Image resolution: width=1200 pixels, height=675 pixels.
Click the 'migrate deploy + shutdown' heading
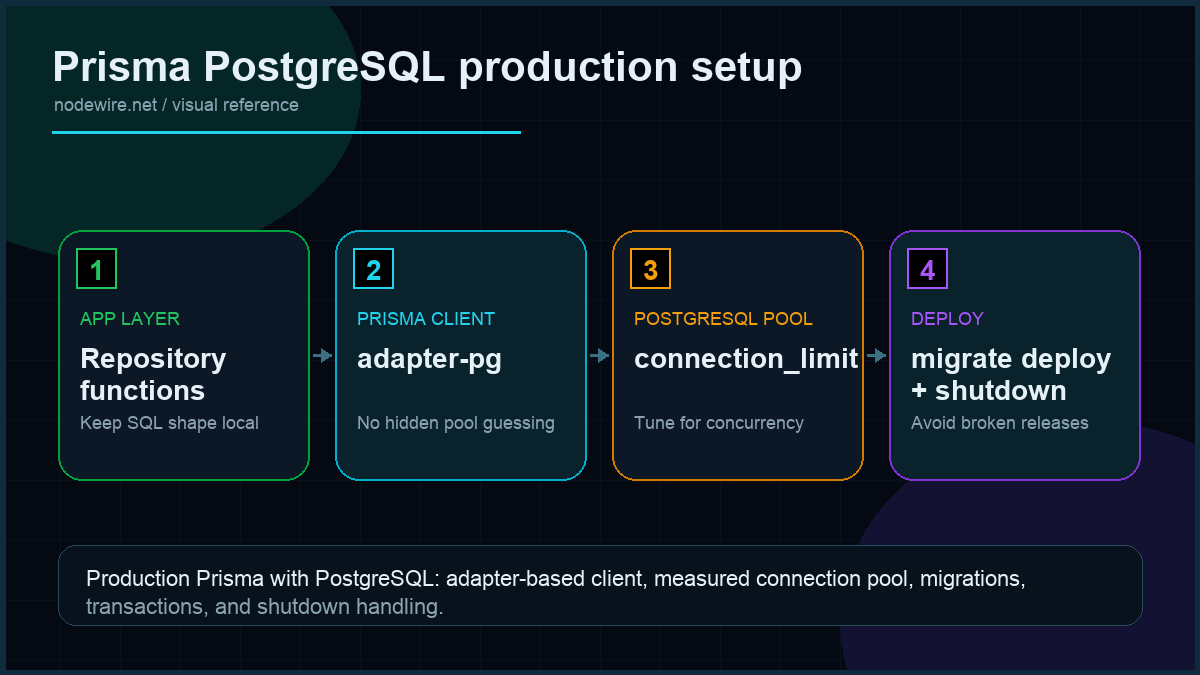tap(1011, 374)
